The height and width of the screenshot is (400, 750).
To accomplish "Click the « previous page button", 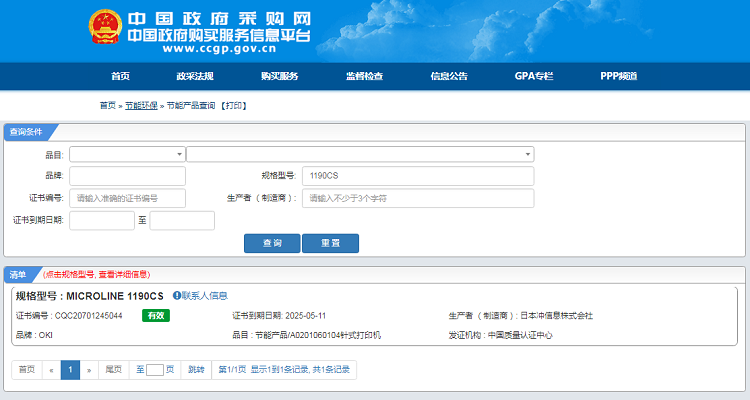I will coord(51,369).
